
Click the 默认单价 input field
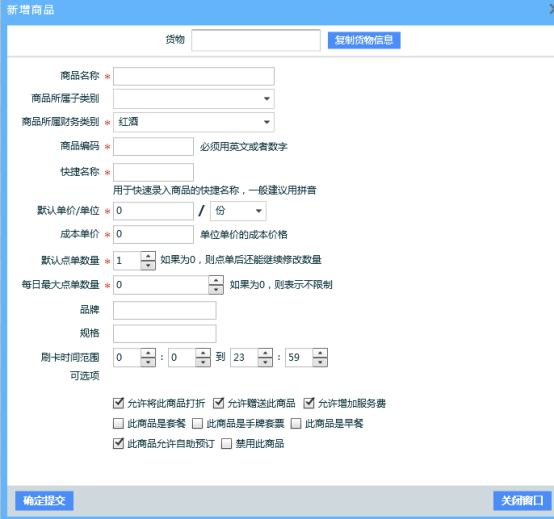(153, 211)
